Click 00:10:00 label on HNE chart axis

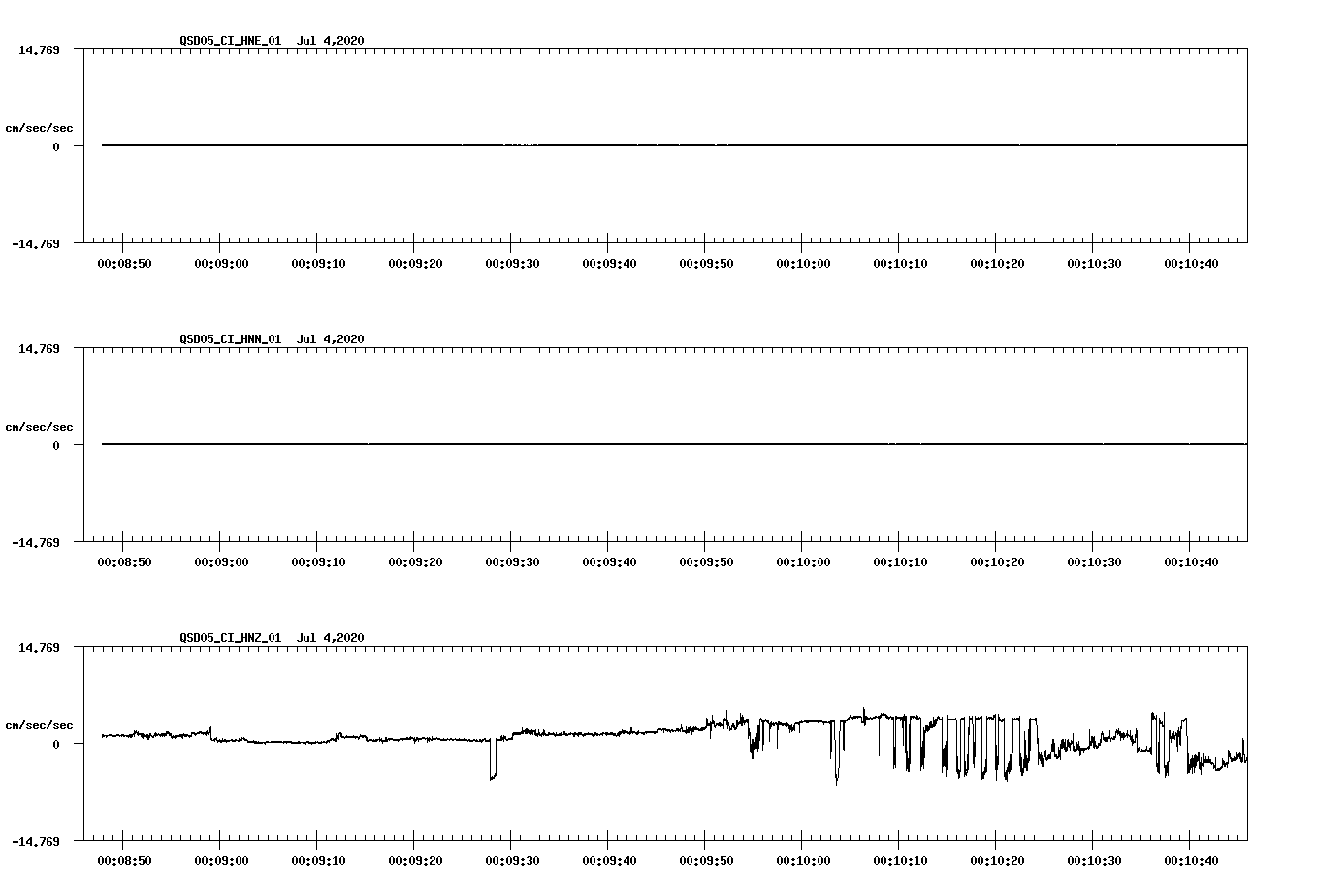803,263
